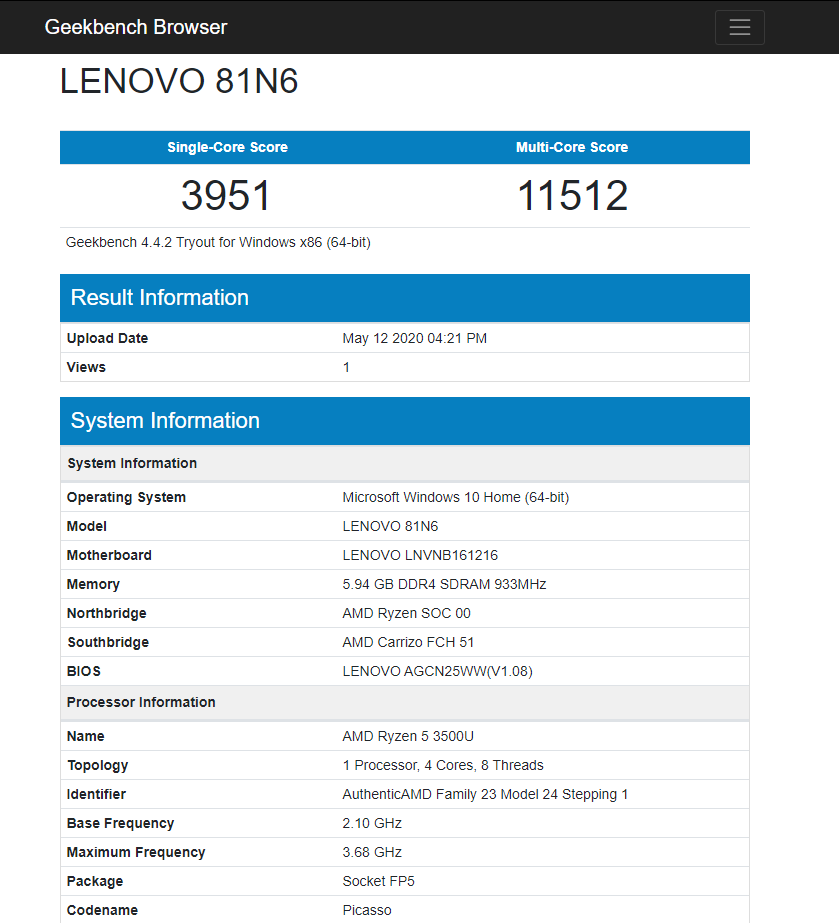The image size is (839, 923).
Task: Click the Motherboard label
Action: 109,555
